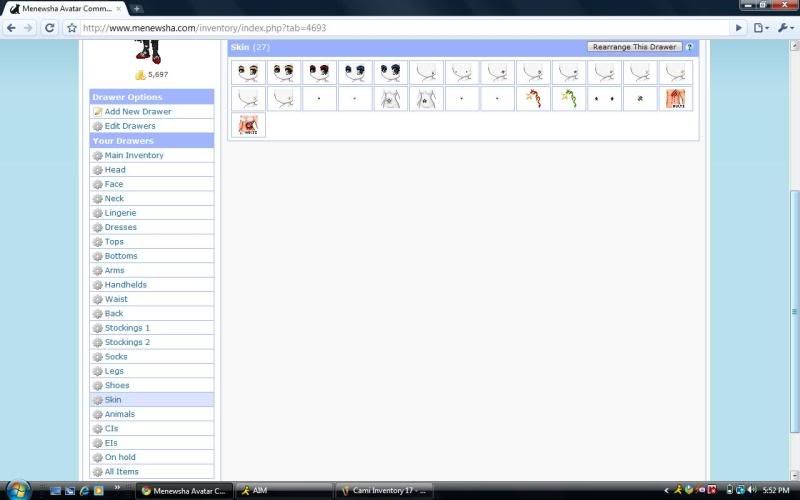The image size is (800, 500).
Task: Open the wrench settings menu
Action: tap(785, 28)
